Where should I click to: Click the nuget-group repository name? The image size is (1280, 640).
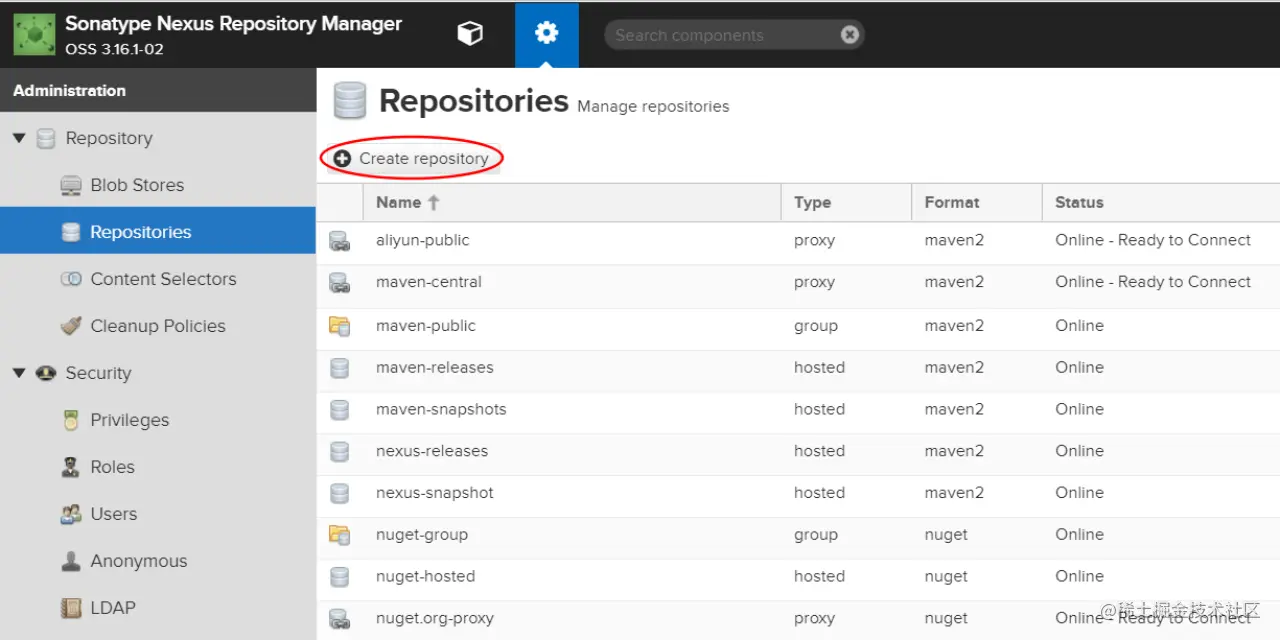click(x=422, y=535)
